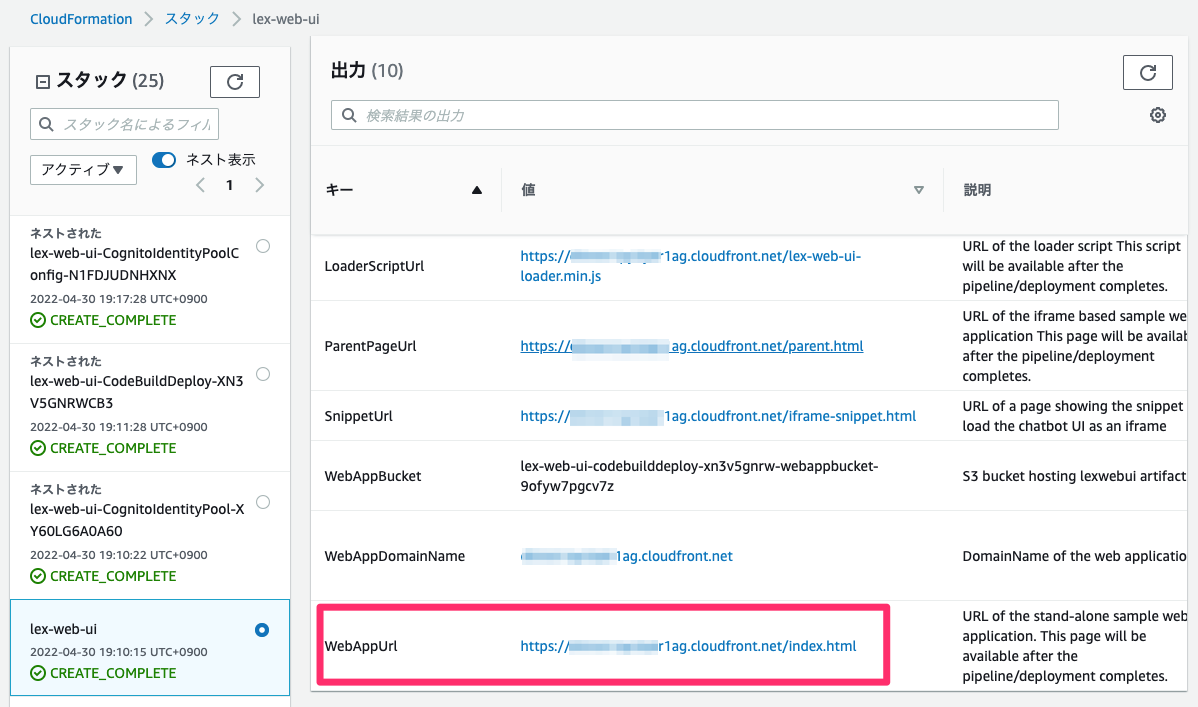The width and height of the screenshot is (1198, 707).
Task: Click the CREATE_COMPLETE status icon for lex-web-ui
Action: 38,673
